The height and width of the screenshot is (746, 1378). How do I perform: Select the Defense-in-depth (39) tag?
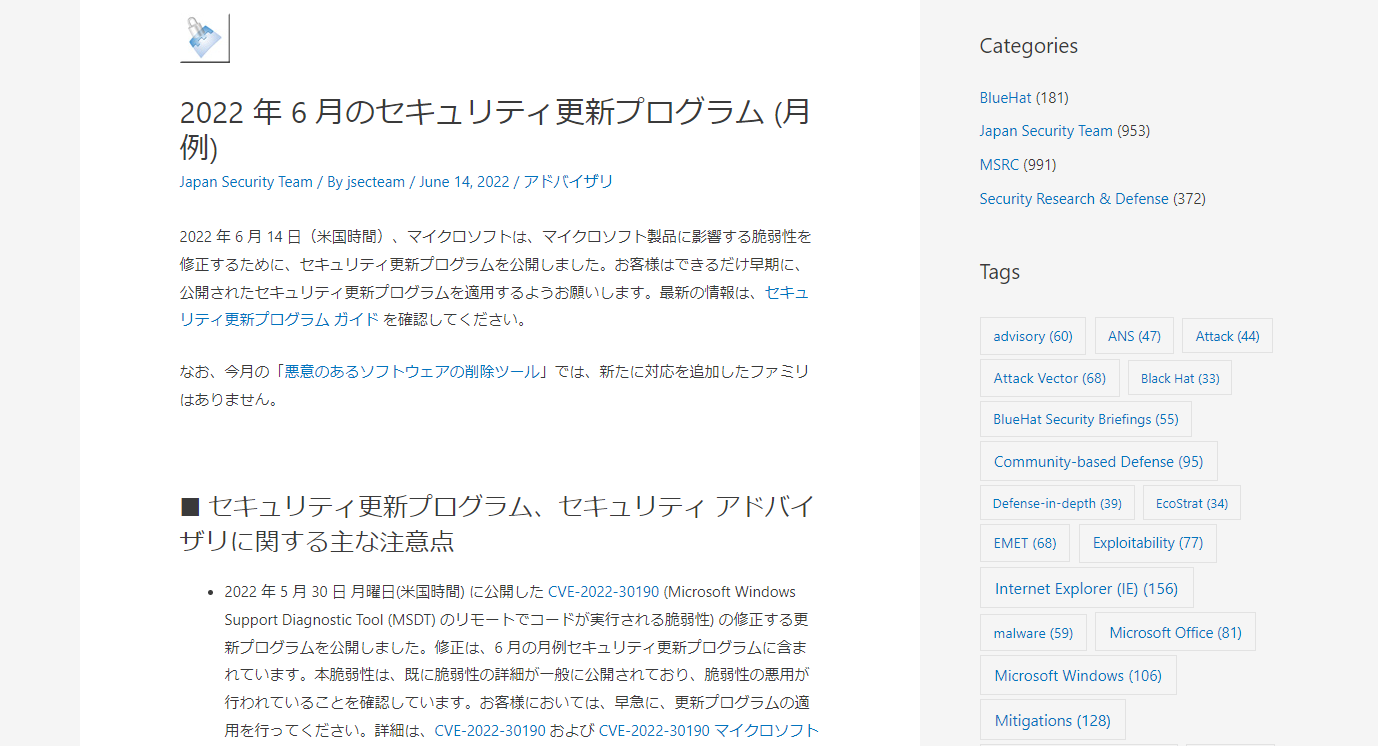point(1057,503)
